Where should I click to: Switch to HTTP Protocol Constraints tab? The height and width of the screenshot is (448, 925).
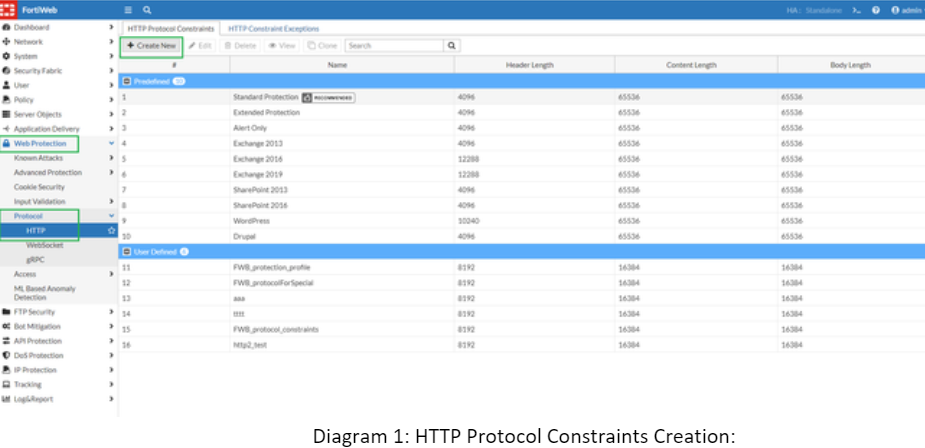[170, 28]
